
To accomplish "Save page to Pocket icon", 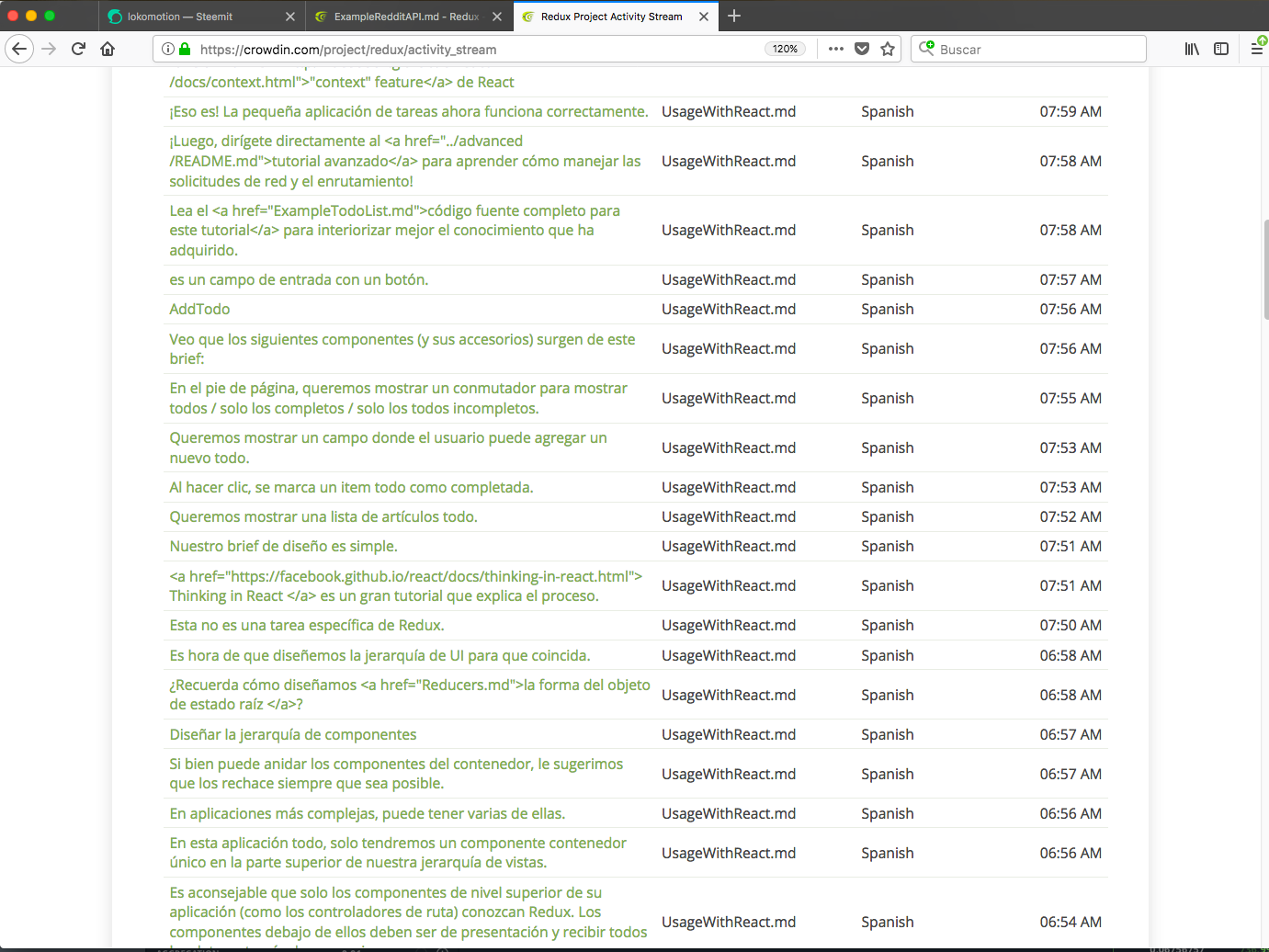I will click(862, 49).
